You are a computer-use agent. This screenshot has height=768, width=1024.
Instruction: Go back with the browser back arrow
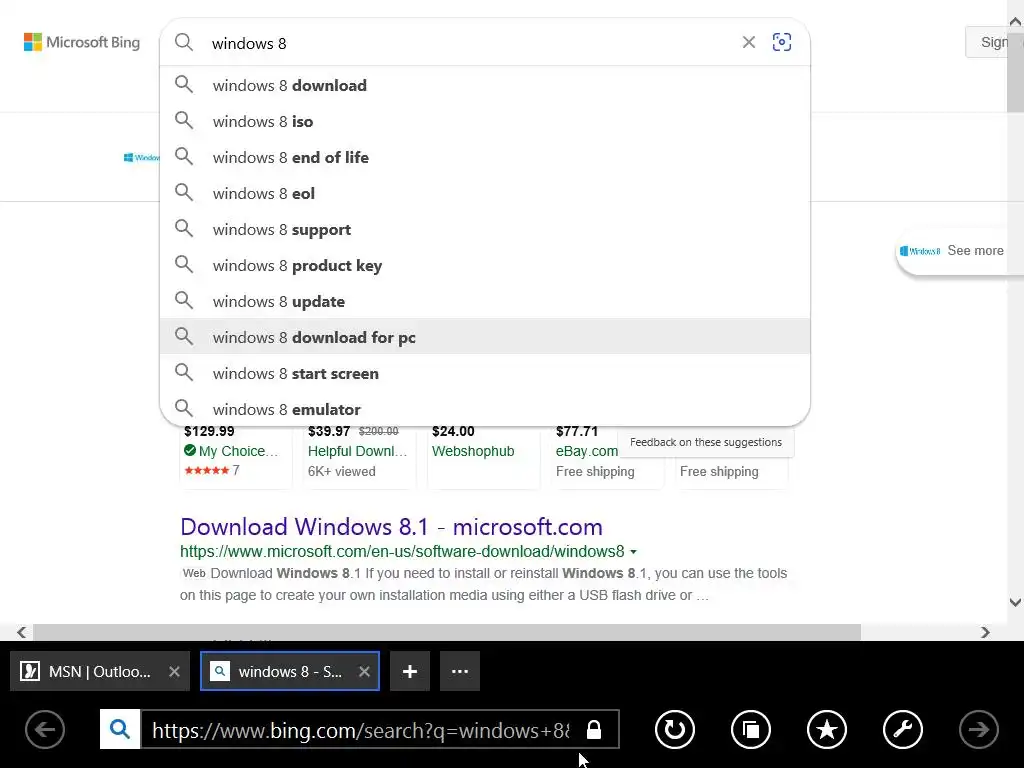[45, 729]
